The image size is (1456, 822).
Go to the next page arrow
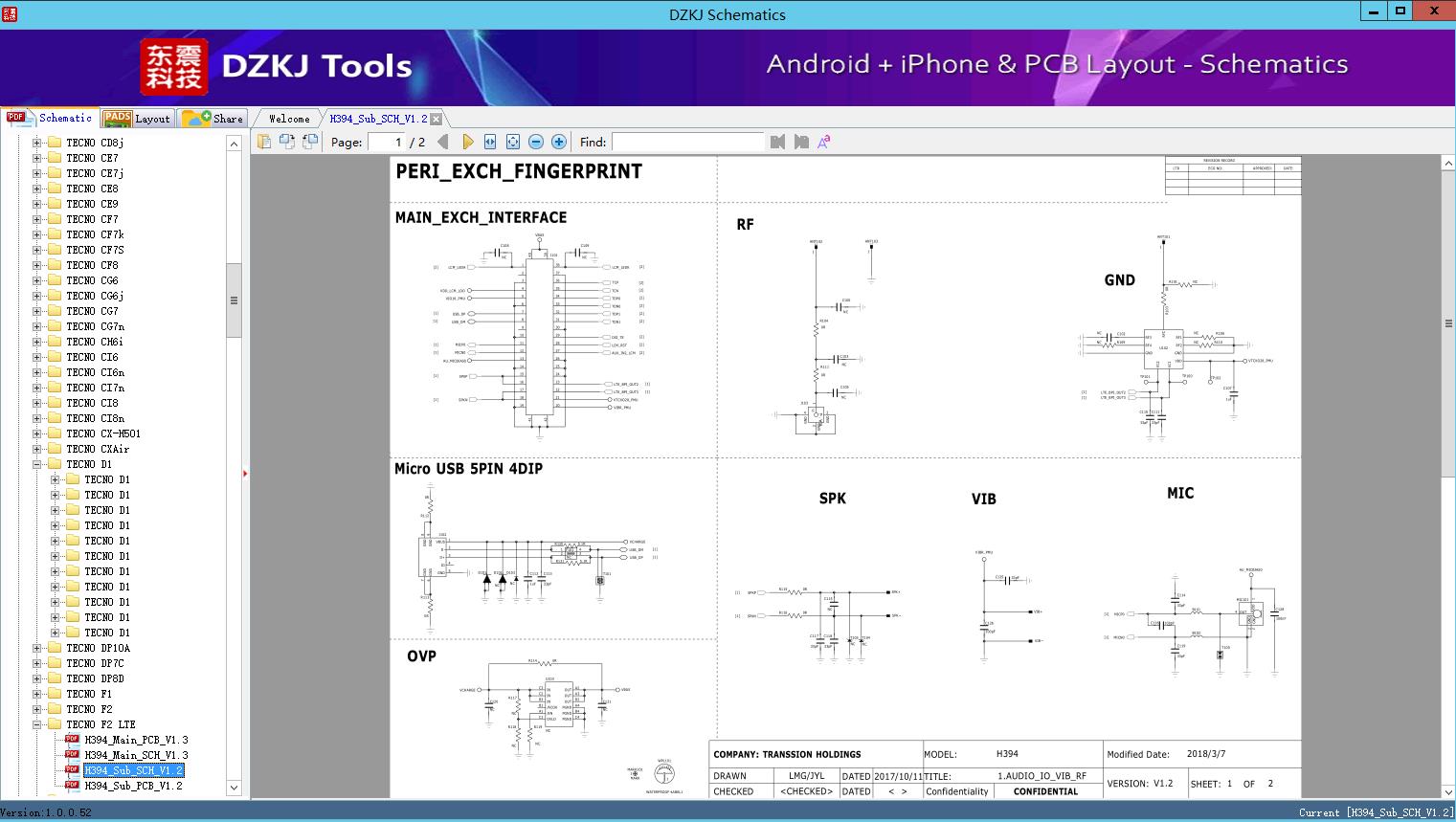(467, 142)
